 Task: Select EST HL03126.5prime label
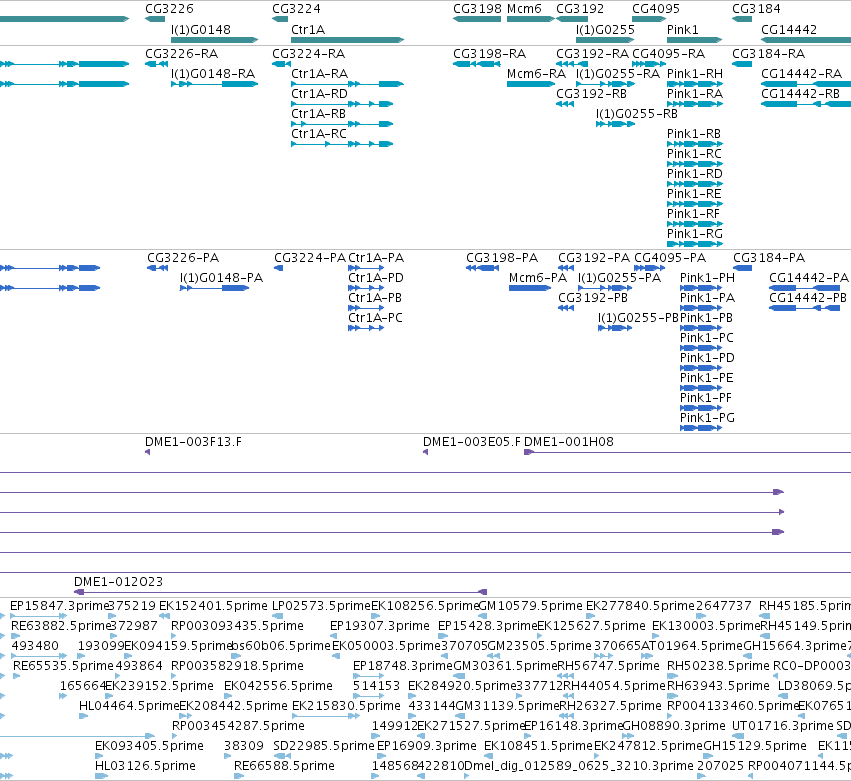tap(145, 765)
